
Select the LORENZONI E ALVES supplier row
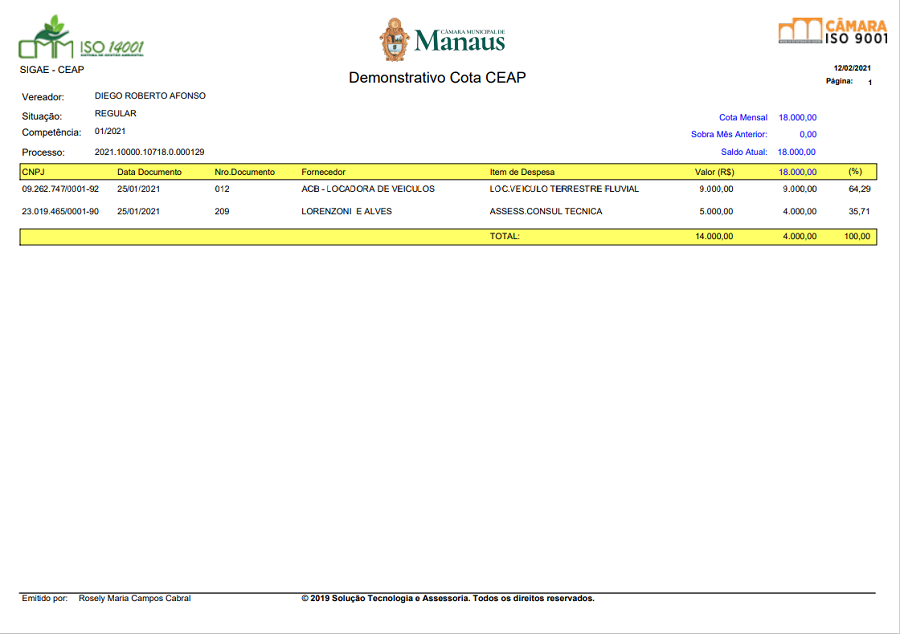[346, 211]
